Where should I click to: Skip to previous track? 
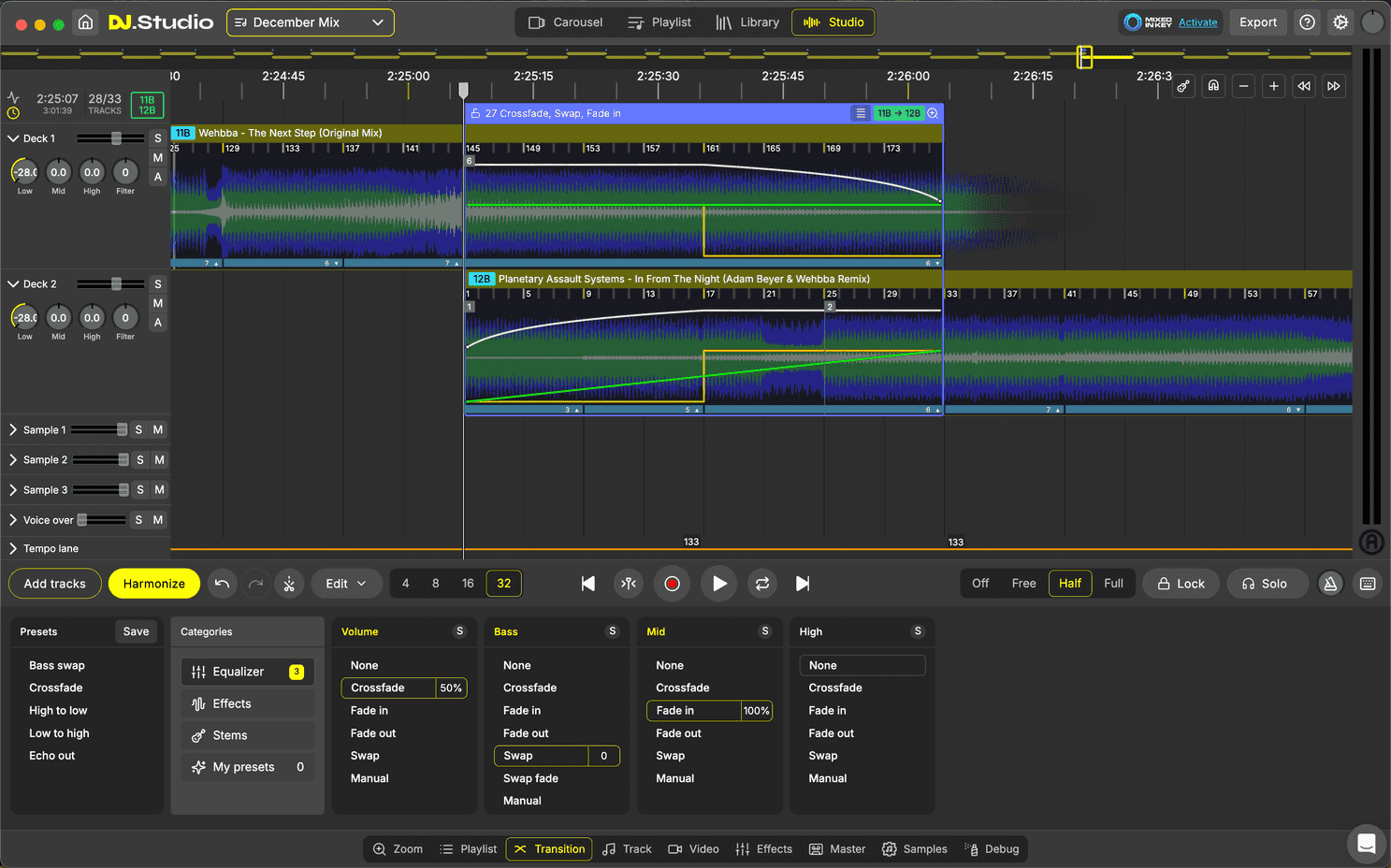coord(588,584)
